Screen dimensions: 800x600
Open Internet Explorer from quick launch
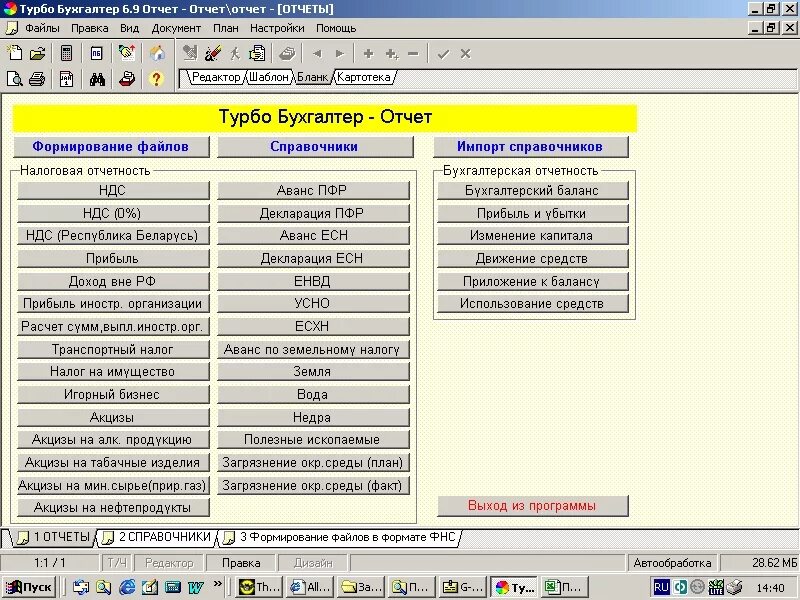pos(127,587)
